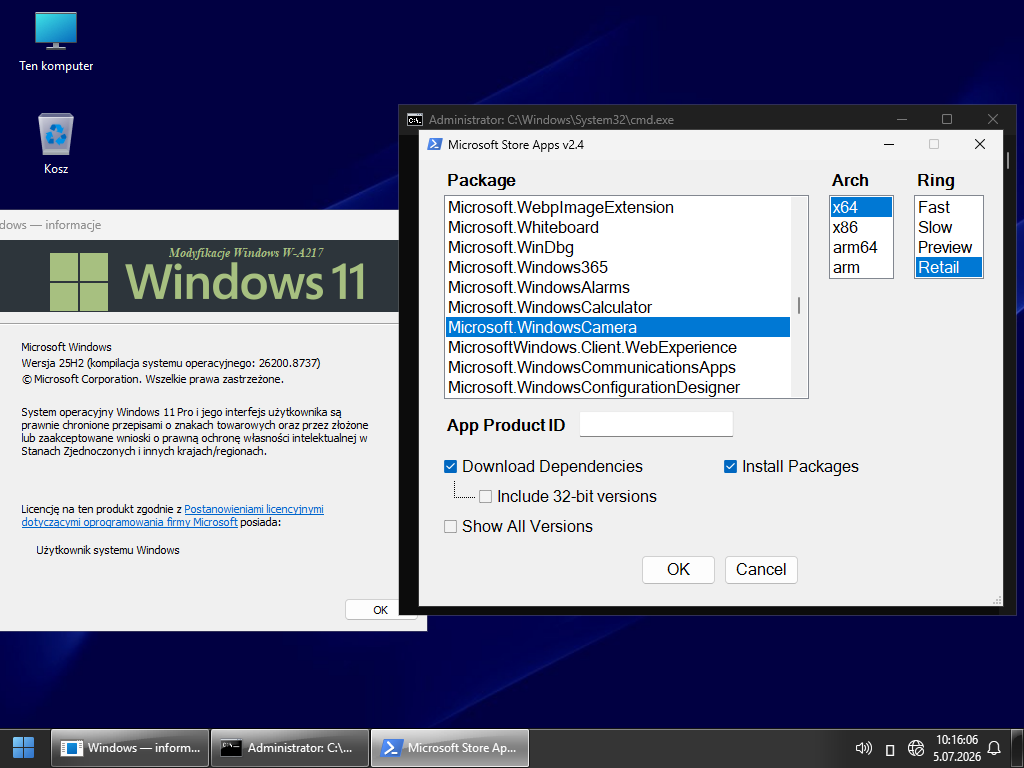Image resolution: width=1024 pixels, height=768 pixels.
Task: Minimize the cmd.exe window
Action: (902, 119)
